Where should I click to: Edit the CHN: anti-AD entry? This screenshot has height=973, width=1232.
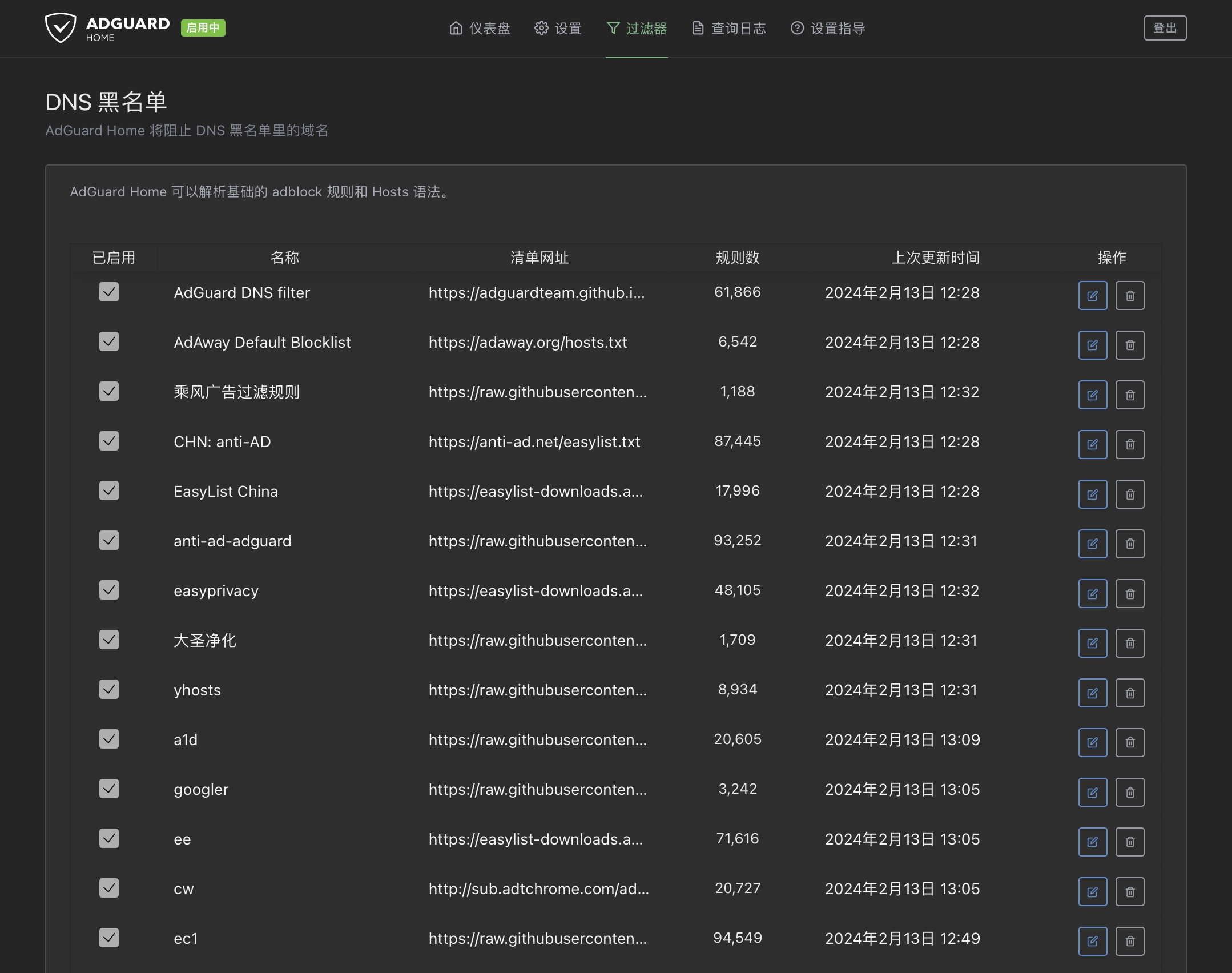click(x=1092, y=444)
